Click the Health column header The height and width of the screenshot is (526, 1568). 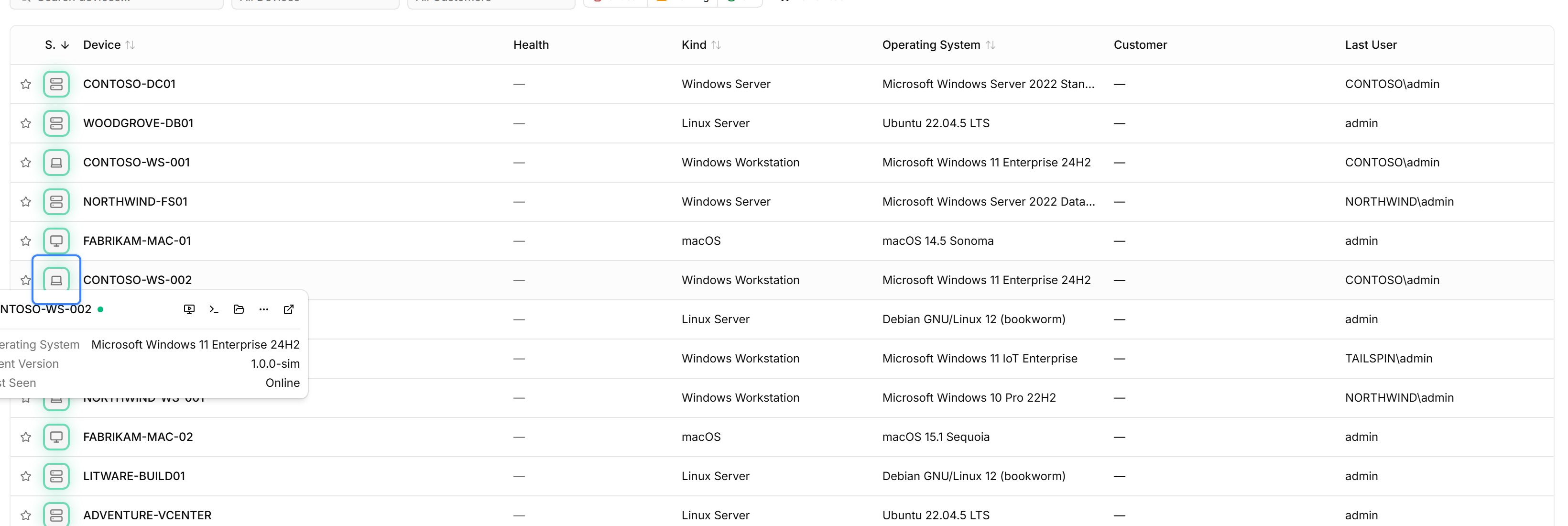[x=531, y=45]
